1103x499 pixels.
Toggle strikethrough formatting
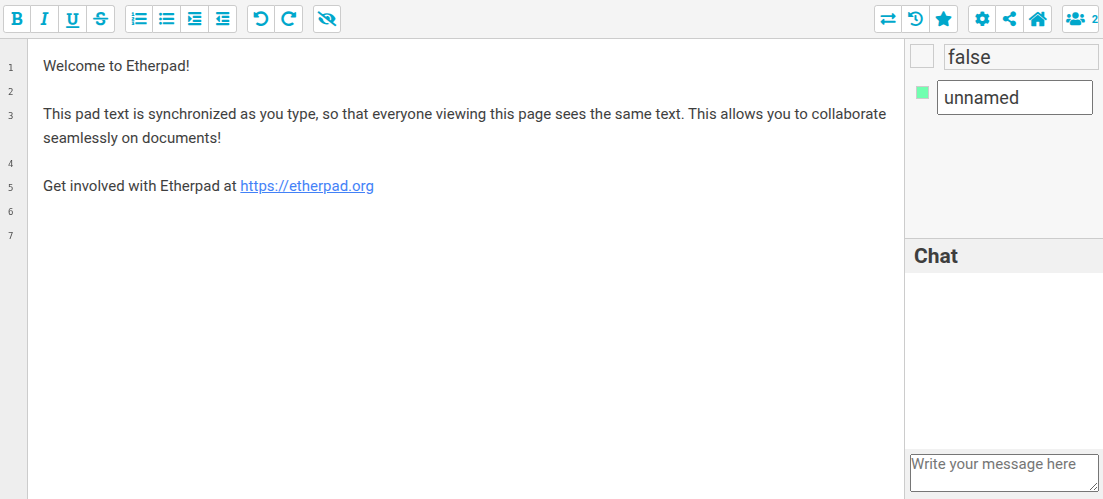tap(101, 19)
